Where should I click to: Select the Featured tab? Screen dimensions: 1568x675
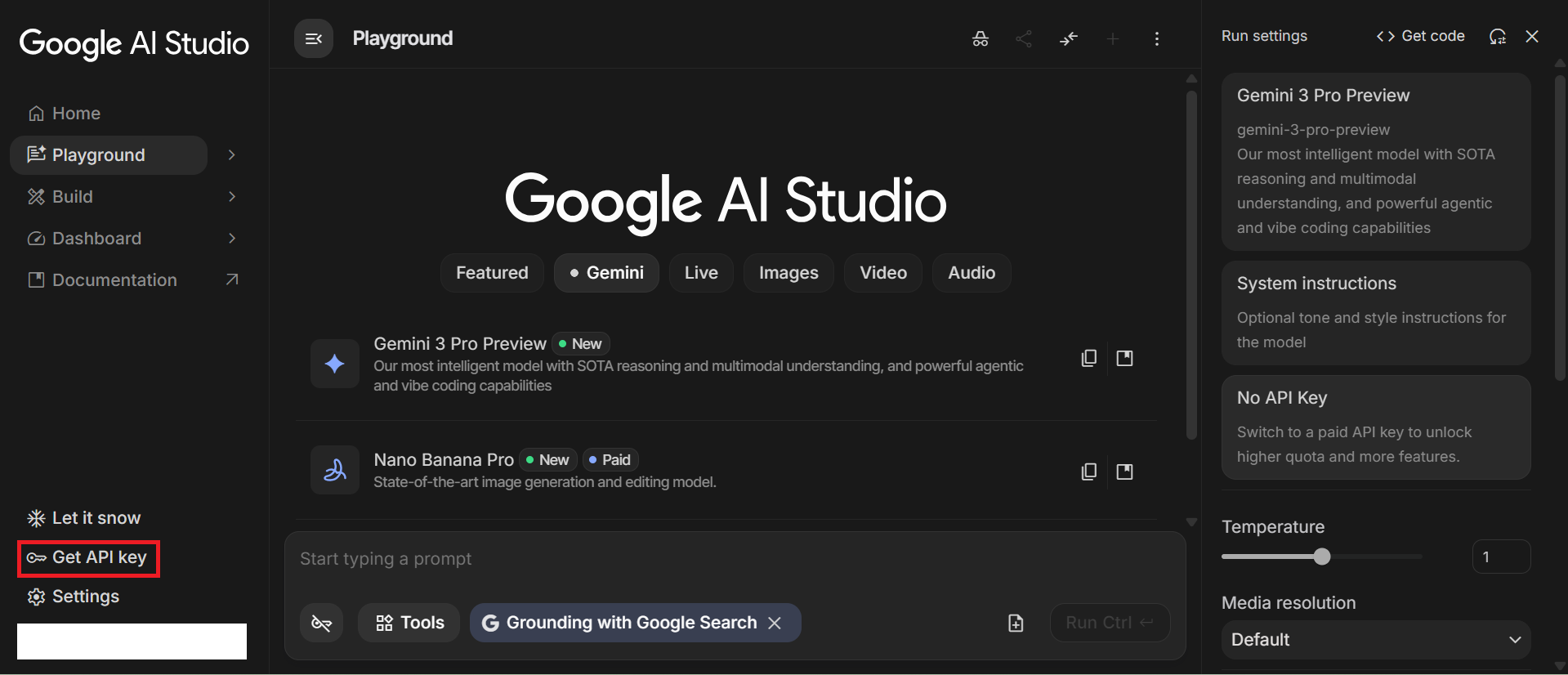[x=492, y=273]
